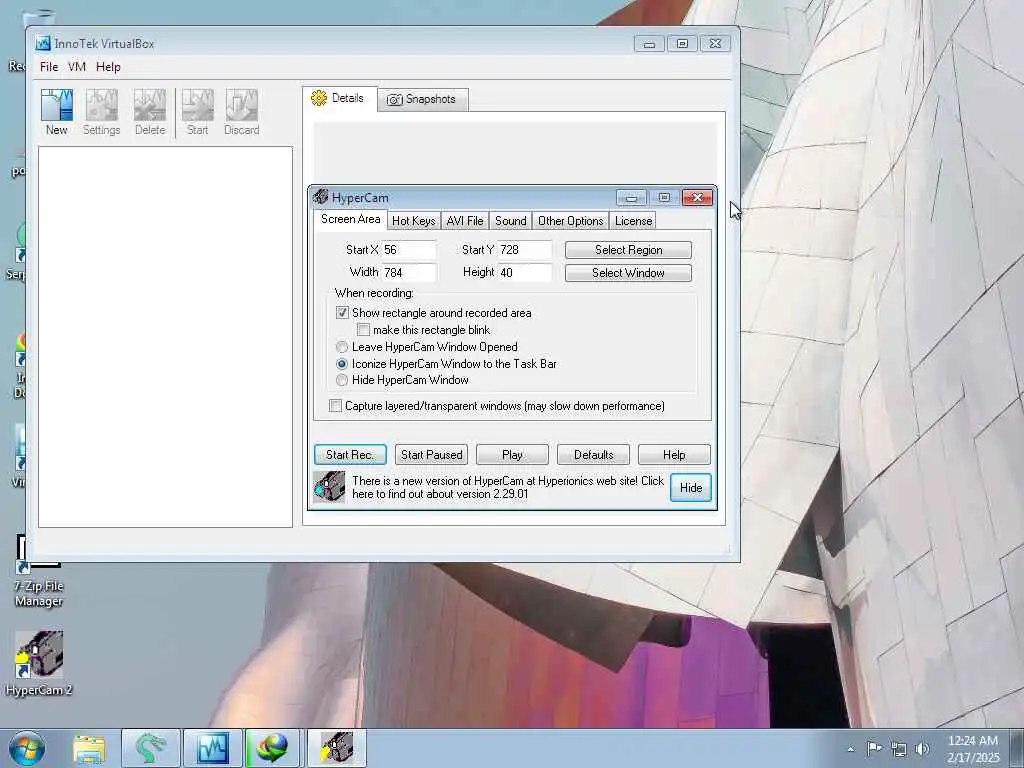The height and width of the screenshot is (768, 1024).
Task: Open the VM menu in VirtualBox
Action: 76,67
